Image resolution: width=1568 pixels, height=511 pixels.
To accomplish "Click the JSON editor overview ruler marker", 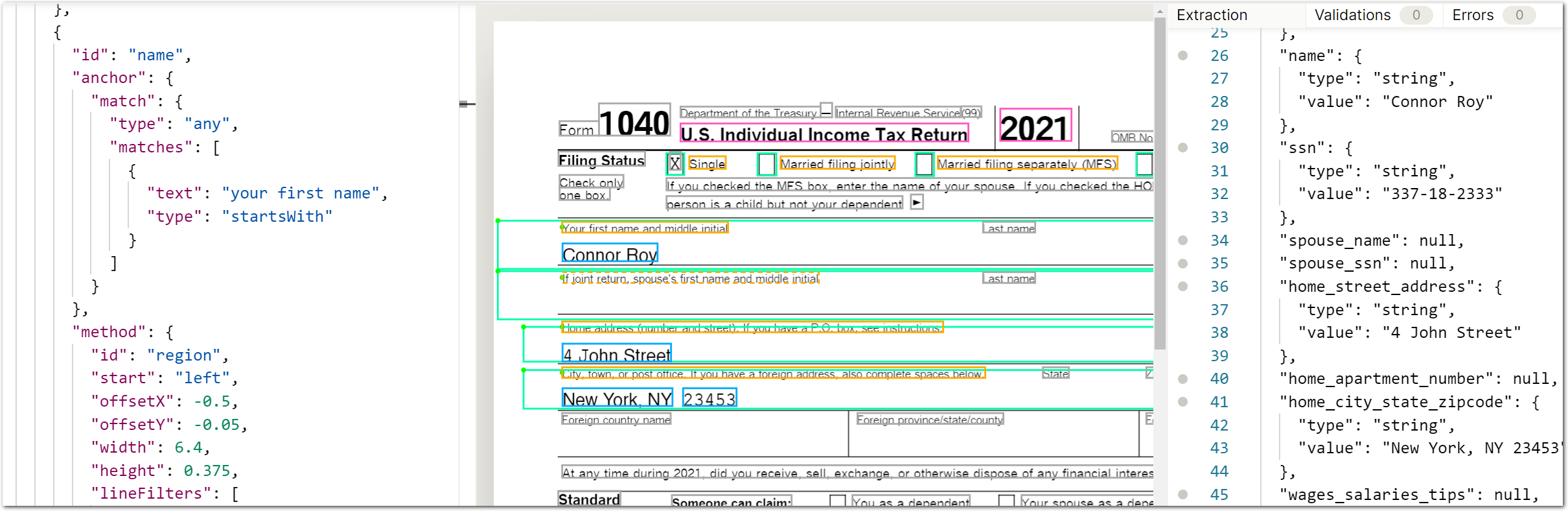I will click(x=467, y=104).
